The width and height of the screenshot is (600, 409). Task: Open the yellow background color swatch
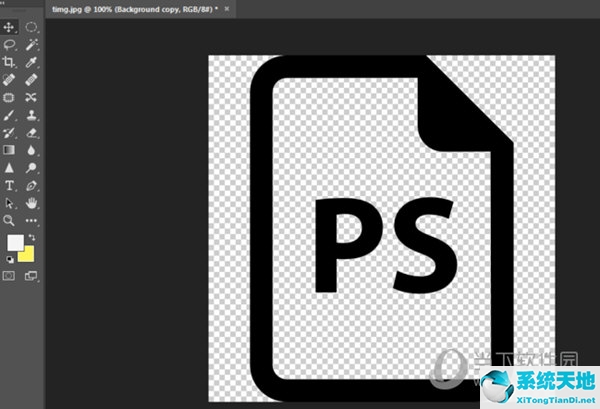26,254
